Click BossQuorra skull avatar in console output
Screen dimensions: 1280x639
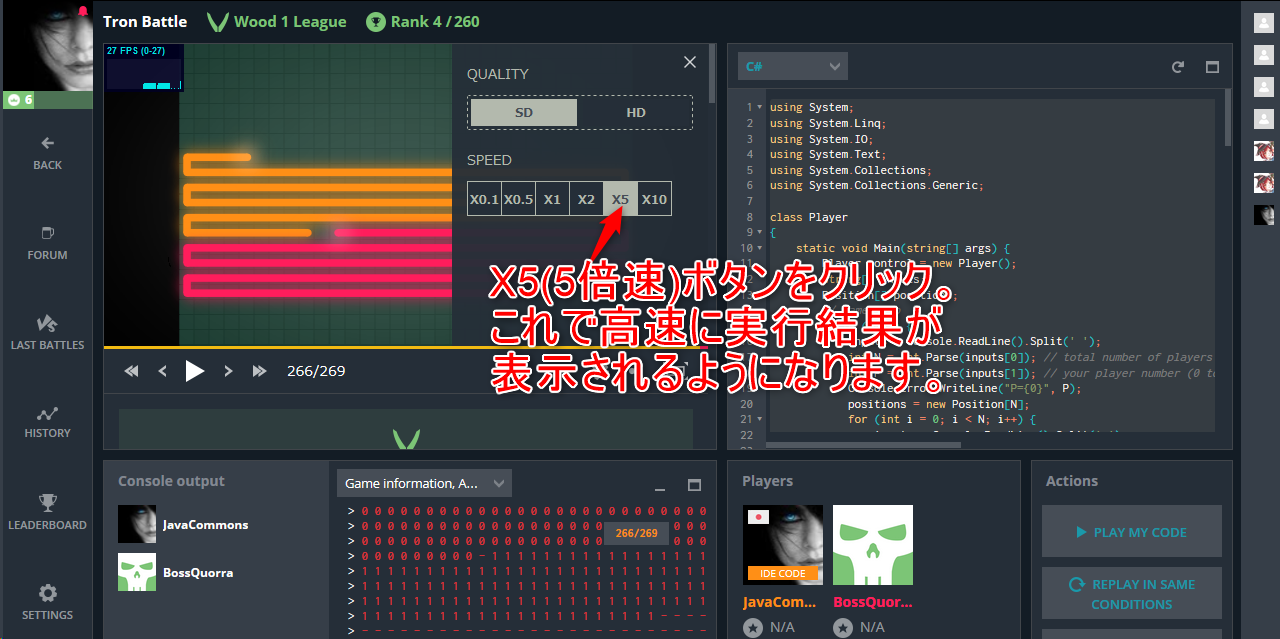pyautogui.click(x=137, y=572)
